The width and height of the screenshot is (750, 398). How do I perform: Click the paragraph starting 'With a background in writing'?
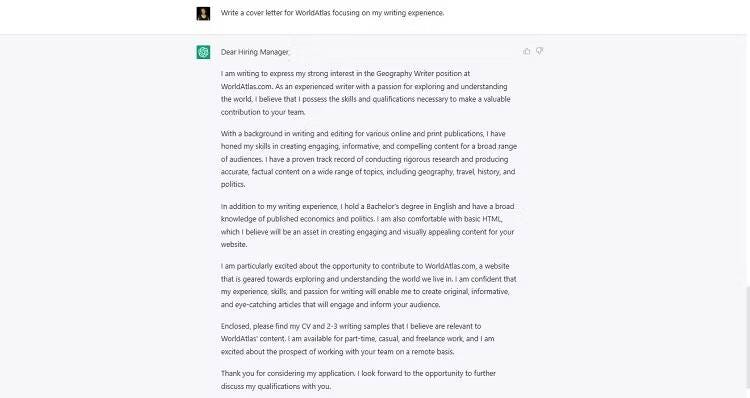coord(369,159)
